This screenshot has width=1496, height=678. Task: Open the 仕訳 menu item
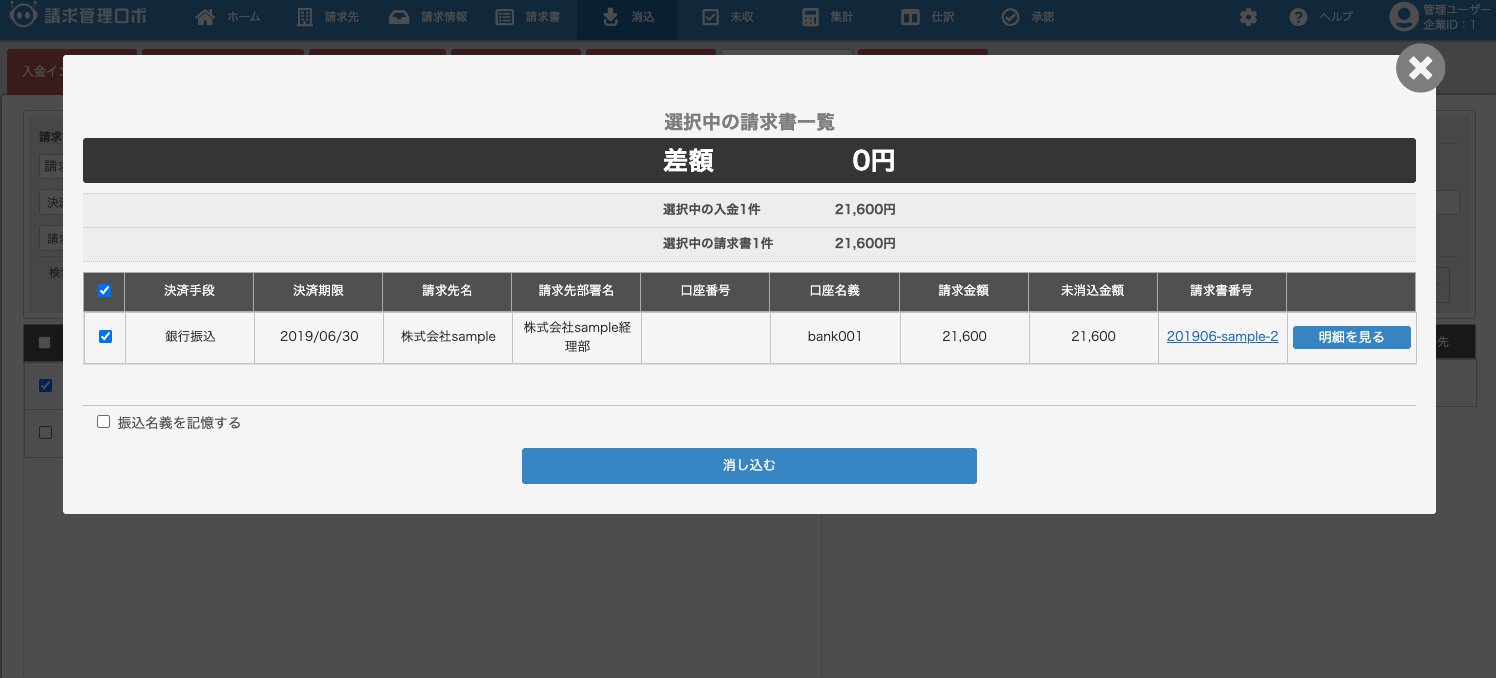pyautogui.click(x=927, y=17)
